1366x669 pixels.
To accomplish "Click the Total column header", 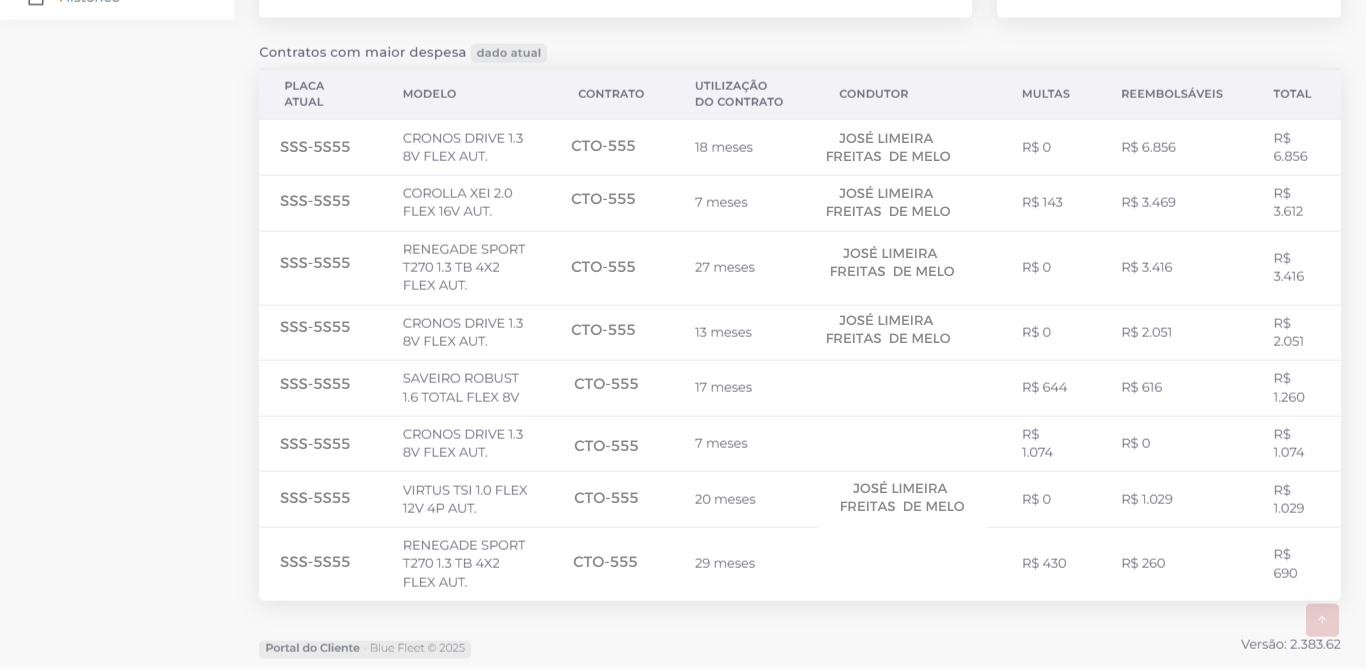I will tap(1292, 94).
